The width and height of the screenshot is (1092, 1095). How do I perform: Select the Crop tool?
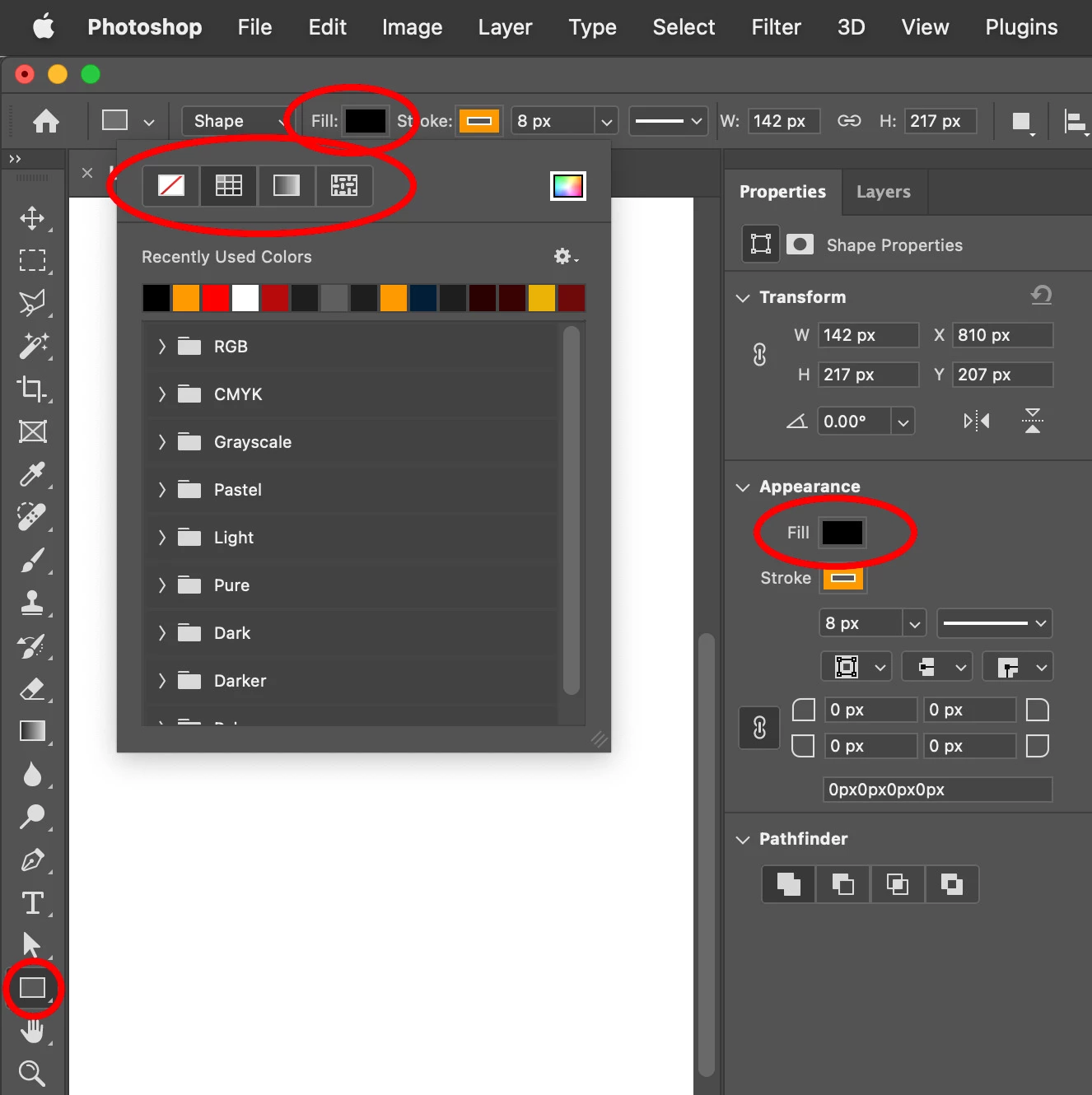pos(32,389)
